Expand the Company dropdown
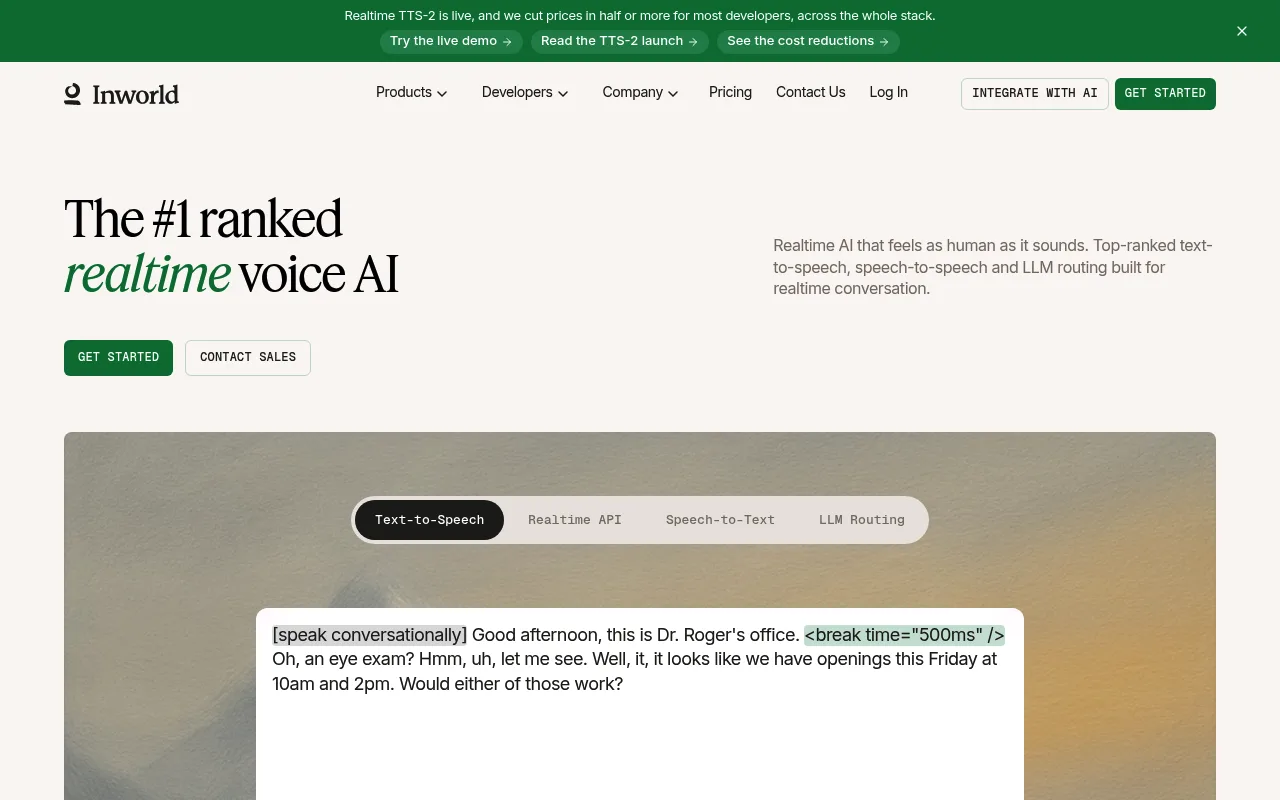 pos(640,92)
